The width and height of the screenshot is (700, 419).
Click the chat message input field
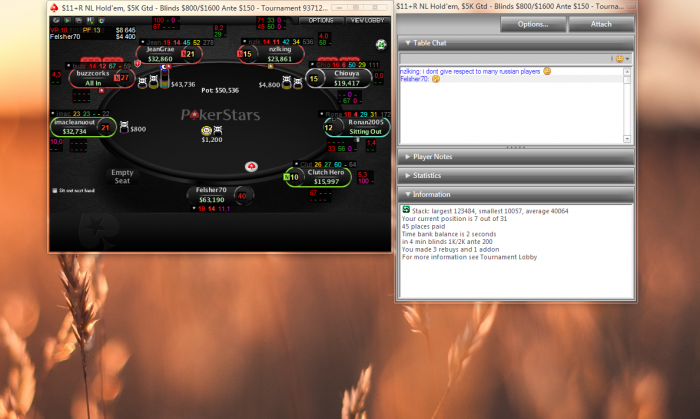[x=505, y=59]
